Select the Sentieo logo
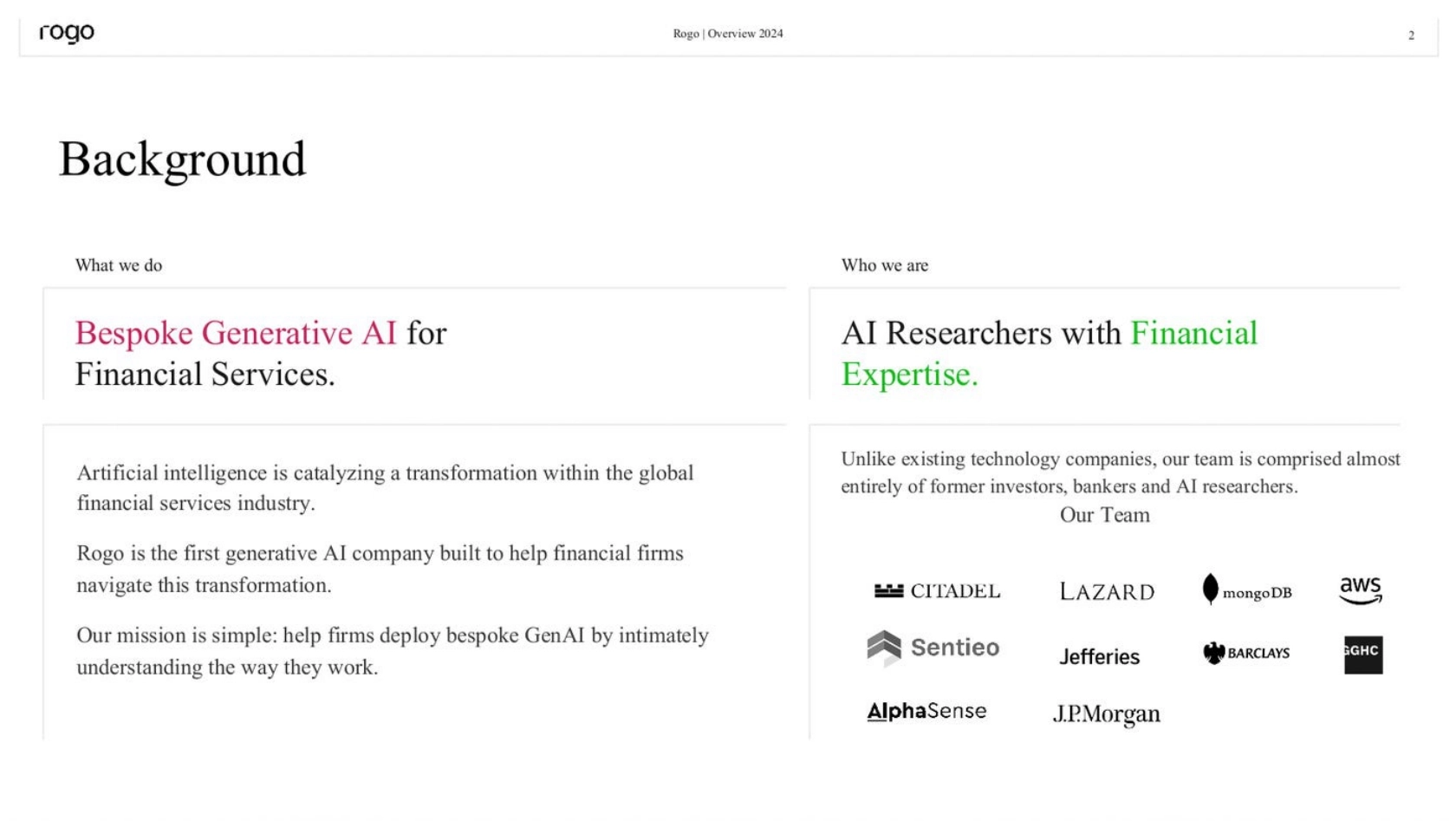Viewport: 1456px width, 821px height. (x=933, y=648)
